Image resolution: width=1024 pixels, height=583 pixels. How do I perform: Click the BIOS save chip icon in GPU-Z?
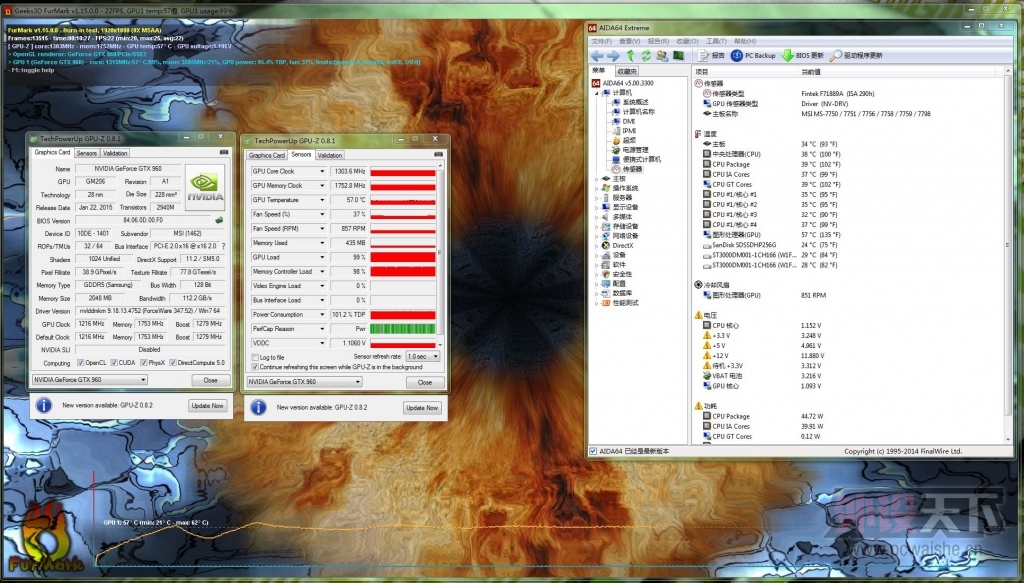click(219, 220)
